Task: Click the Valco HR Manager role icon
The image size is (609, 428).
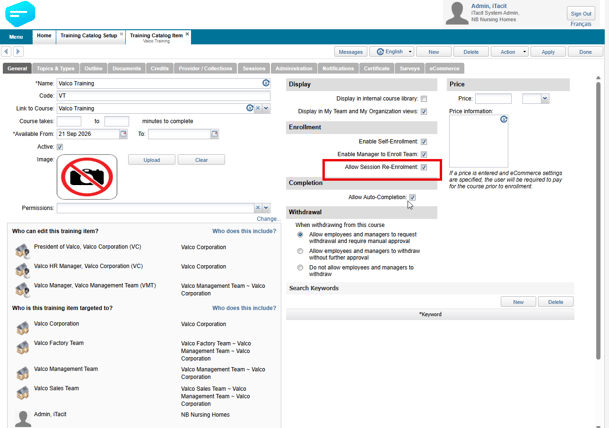Action: tap(23, 270)
